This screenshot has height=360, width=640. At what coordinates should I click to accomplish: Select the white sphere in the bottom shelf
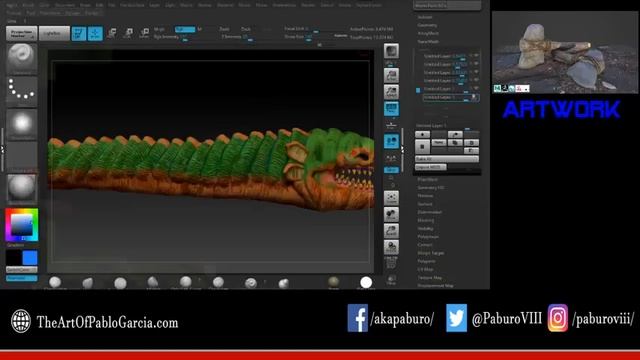click(x=366, y=282)
